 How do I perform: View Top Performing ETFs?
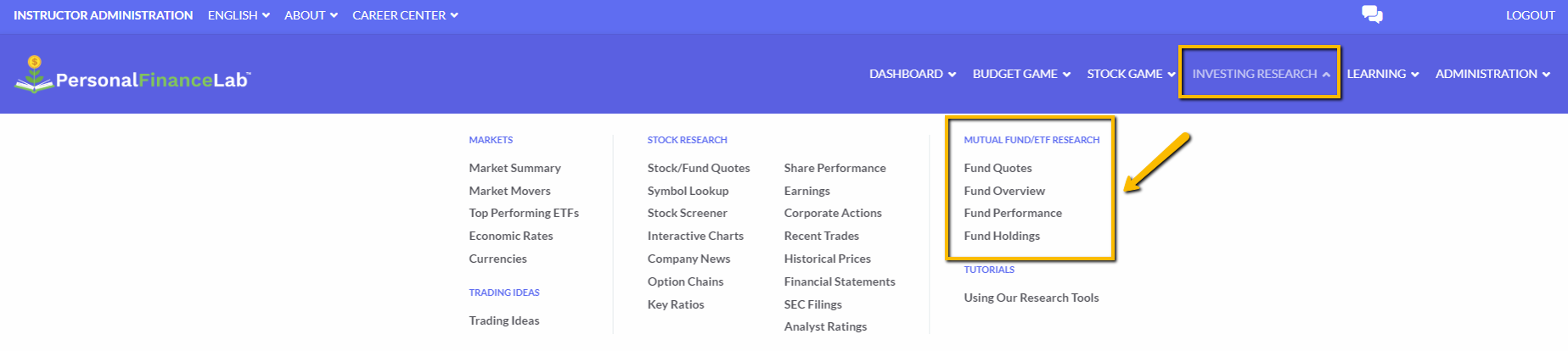(x=524, y=213)
